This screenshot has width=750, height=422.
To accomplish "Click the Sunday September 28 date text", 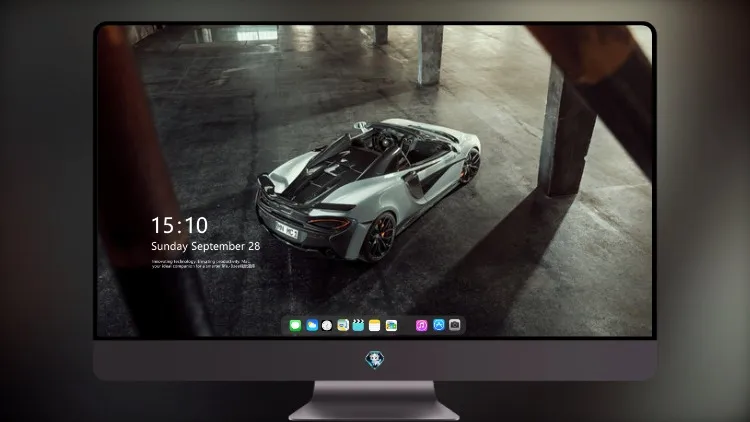I will 206,246.
